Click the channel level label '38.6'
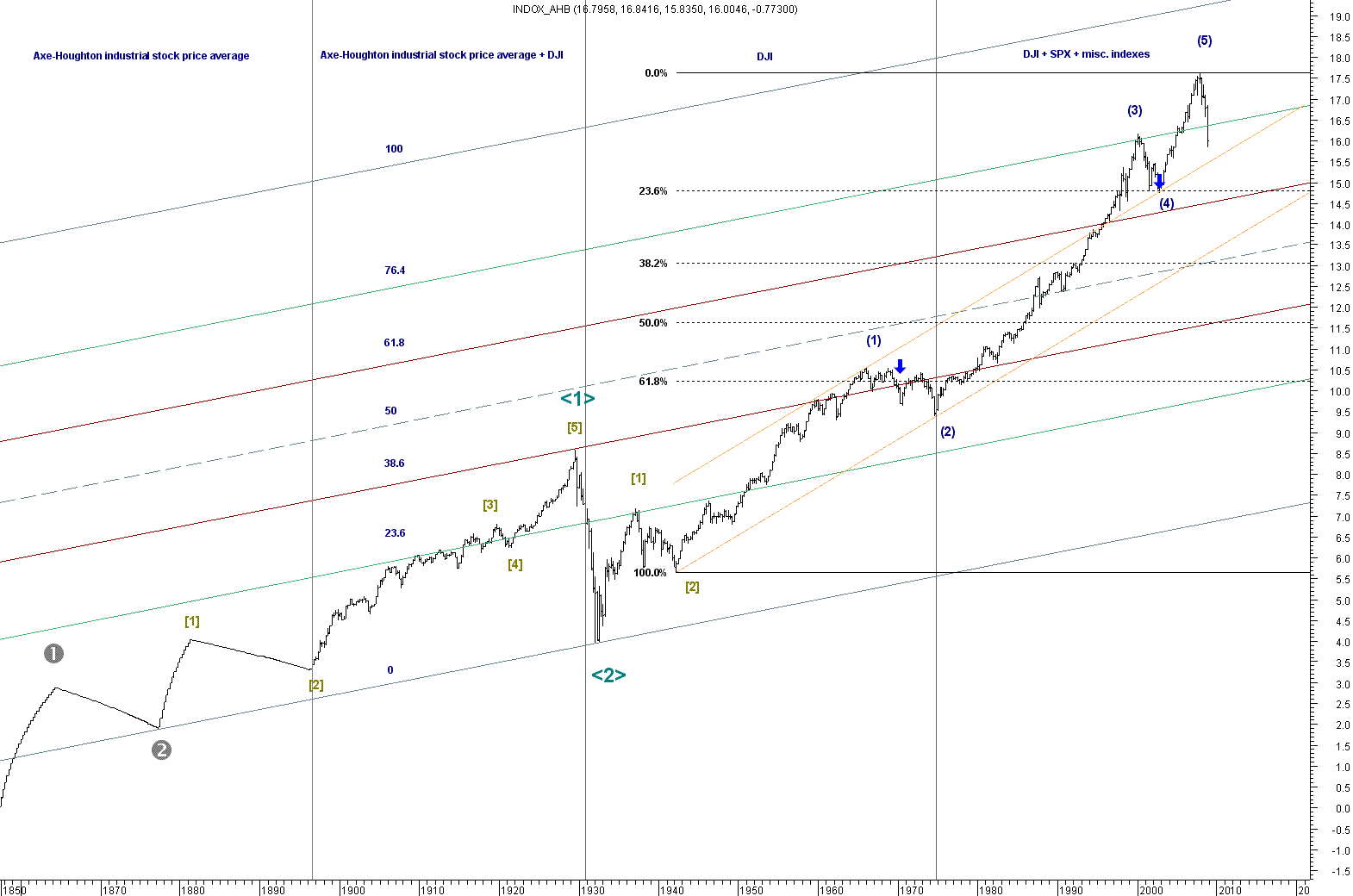 (x=394, y=464)
